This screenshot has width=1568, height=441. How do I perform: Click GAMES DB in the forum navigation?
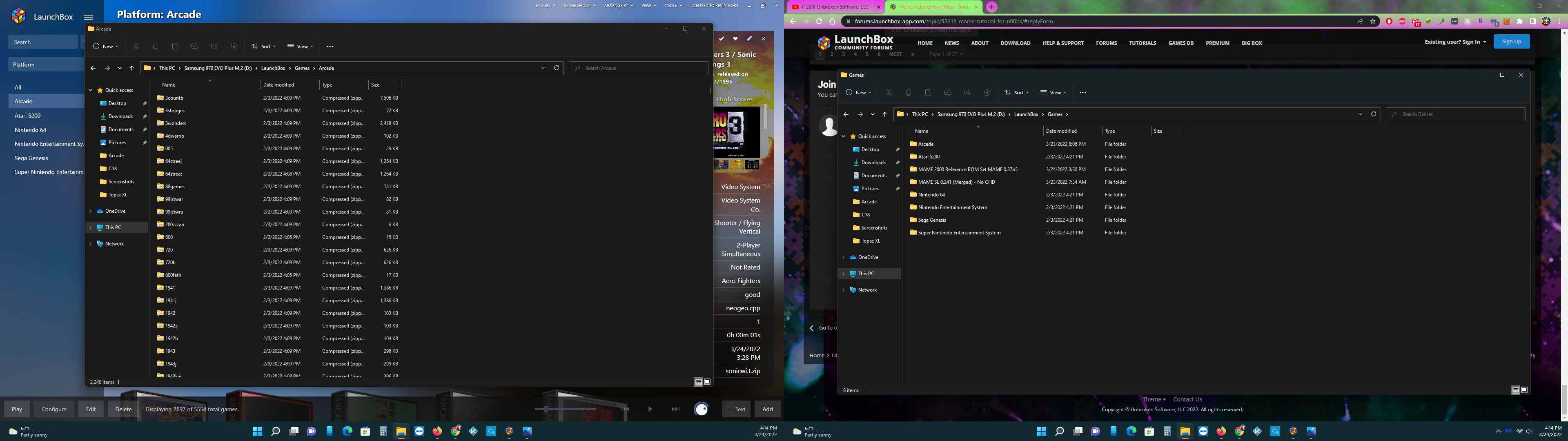click(x=1181, y=43)
